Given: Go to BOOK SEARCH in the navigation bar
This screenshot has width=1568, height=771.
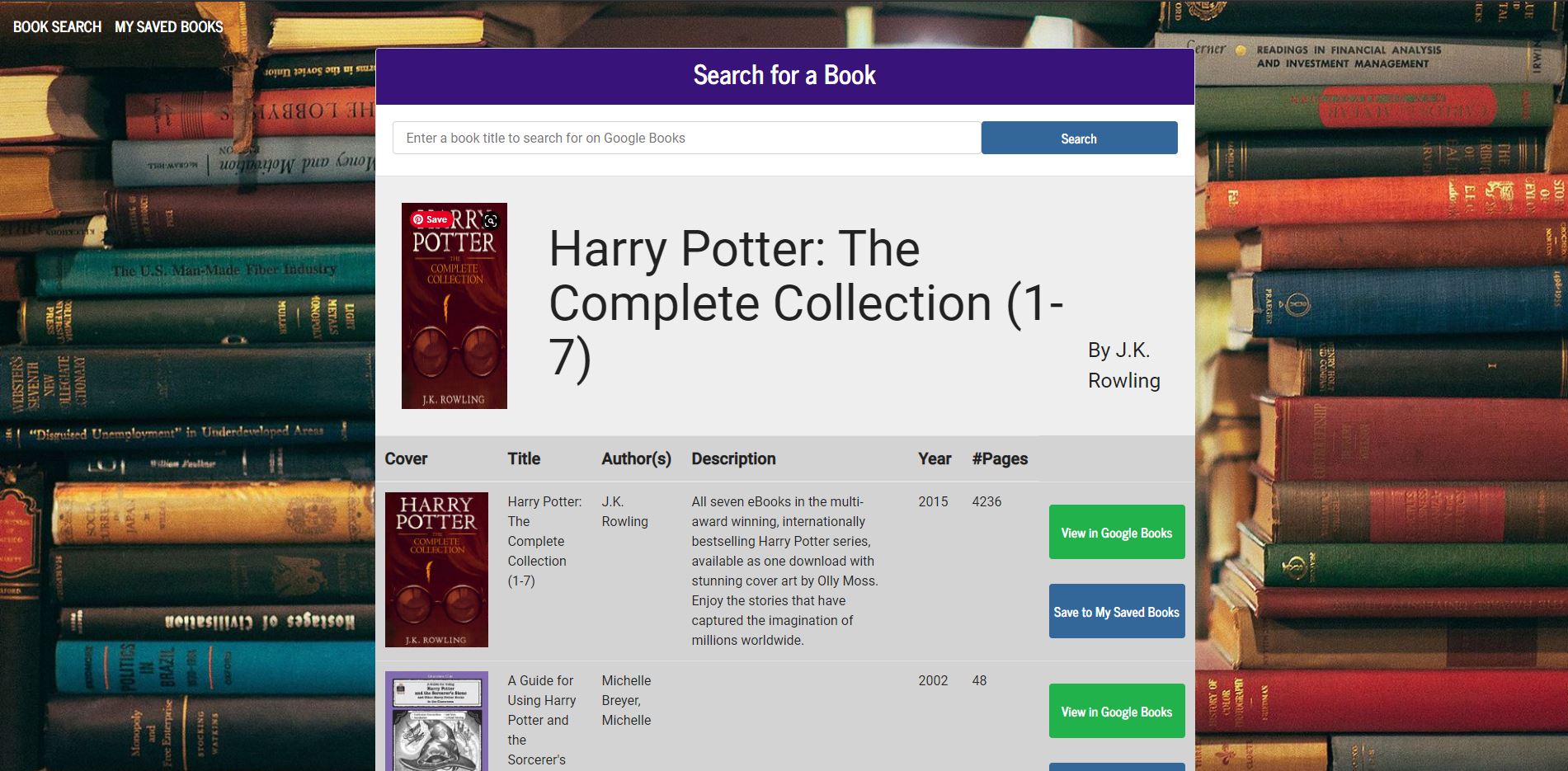Looking at the screenshot, I should [54, 26].
